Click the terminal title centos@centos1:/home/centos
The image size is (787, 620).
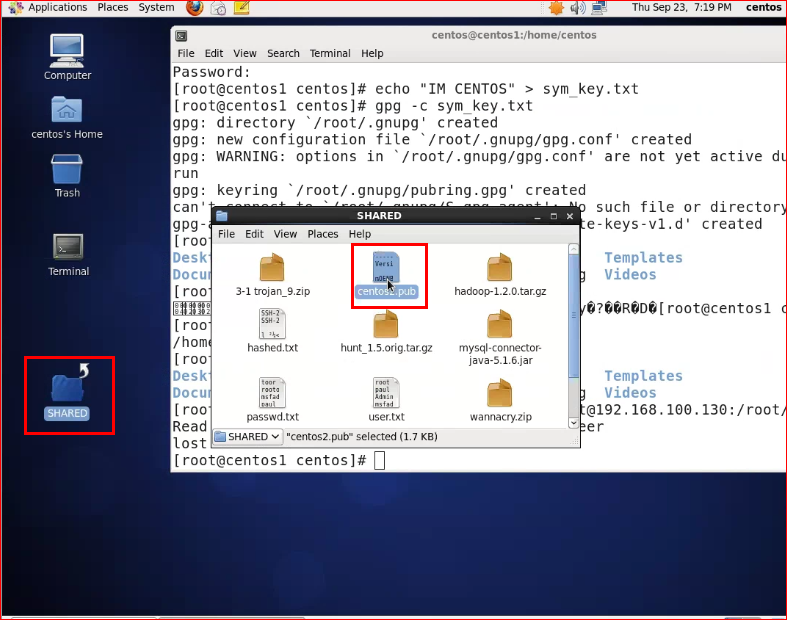click(x=514, y=35)
